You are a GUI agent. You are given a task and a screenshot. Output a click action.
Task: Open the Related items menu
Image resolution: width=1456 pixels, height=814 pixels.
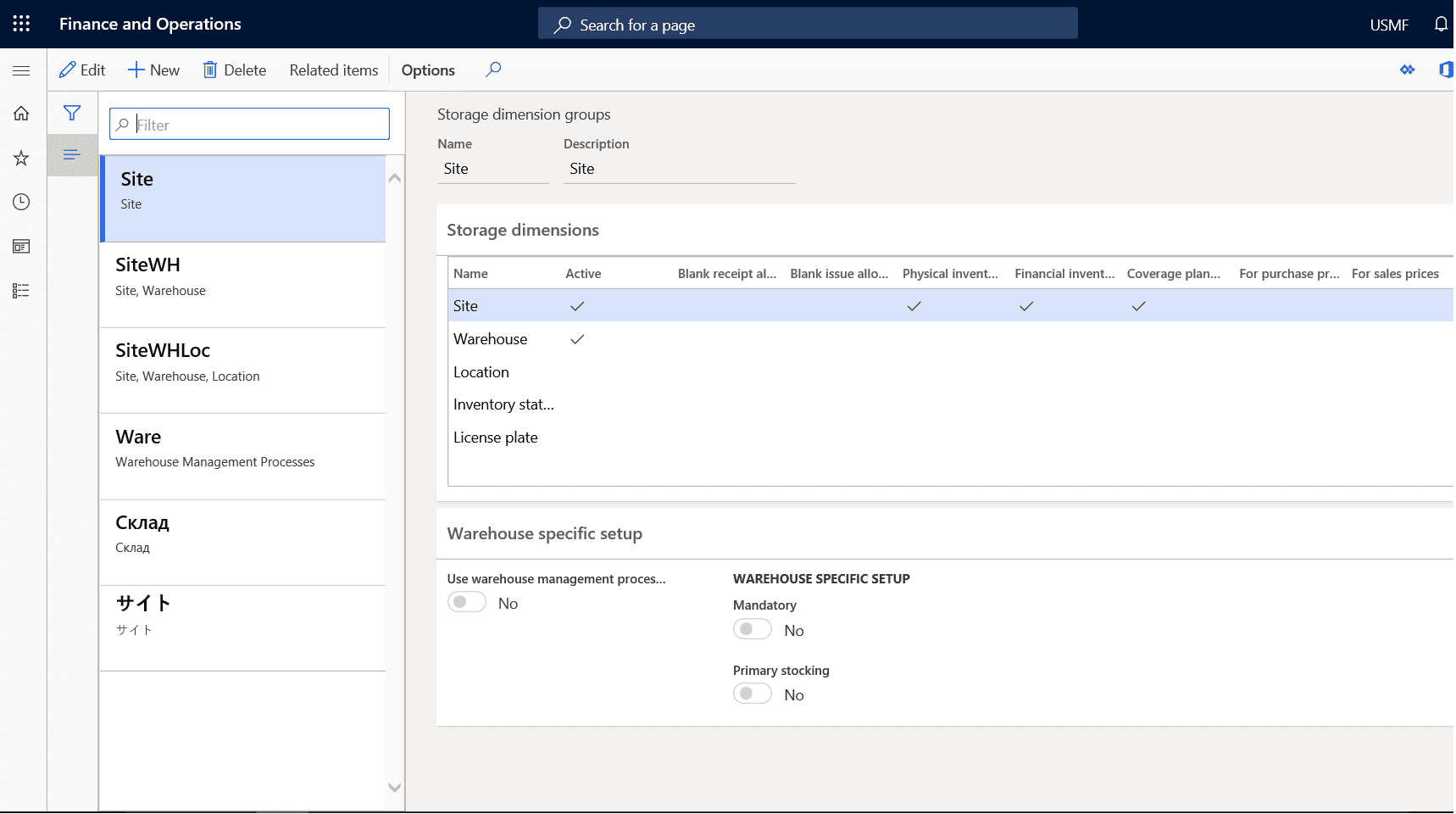[334, 70]
